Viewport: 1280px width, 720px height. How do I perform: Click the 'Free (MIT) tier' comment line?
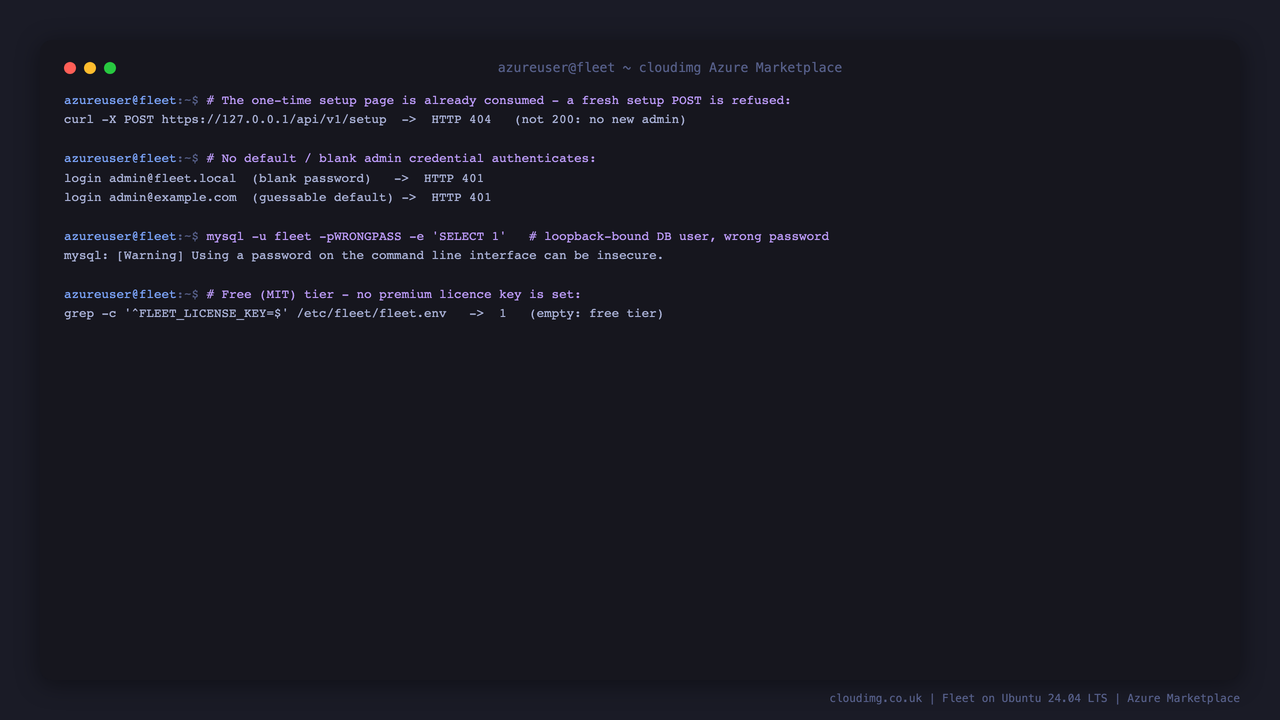click(x=393, y=294)
